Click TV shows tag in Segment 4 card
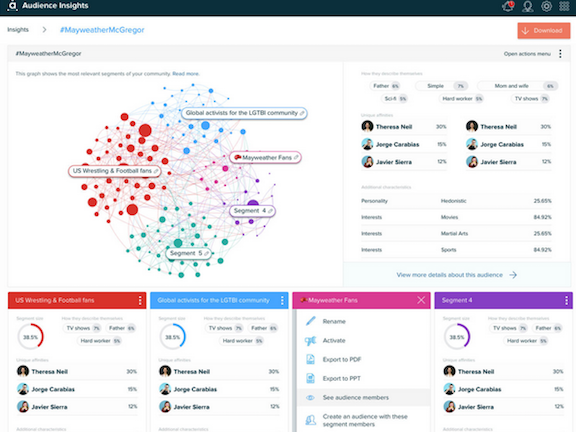Image resolution: width=576 pixels, height=432 pixels. [509, 328]
